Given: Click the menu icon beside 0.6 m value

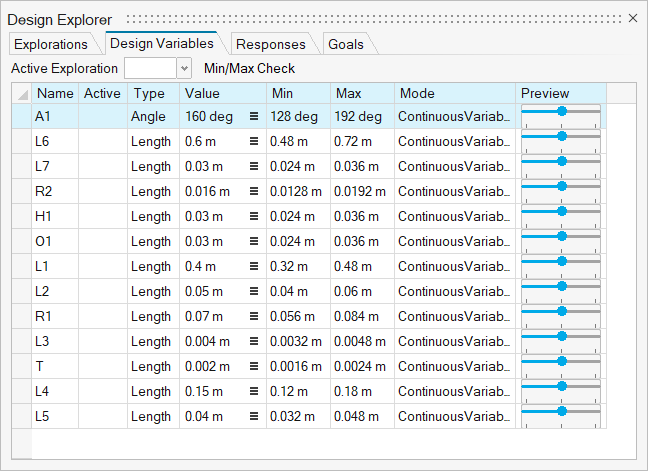Looking at the screenshot, I should [254, 142].
